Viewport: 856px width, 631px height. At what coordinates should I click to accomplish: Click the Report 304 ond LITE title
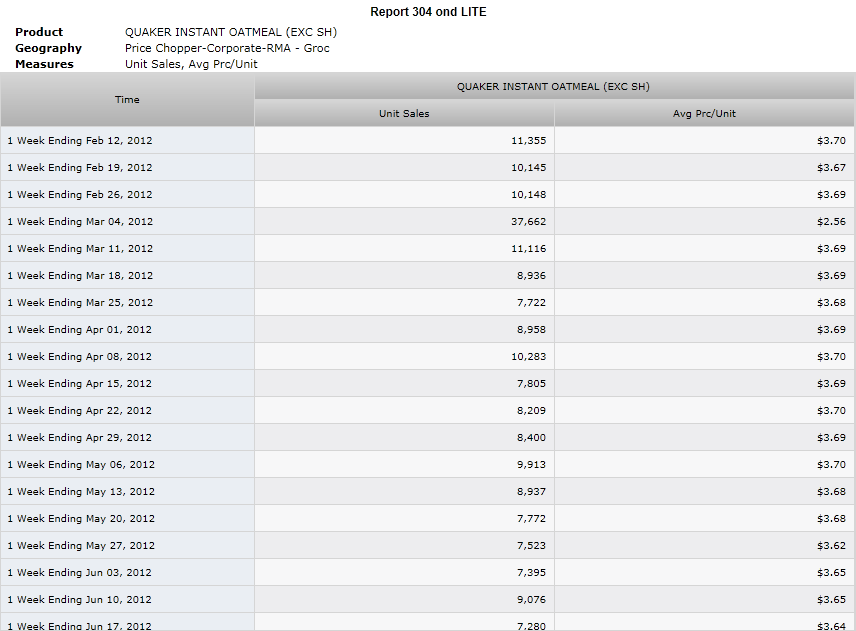point(428,12)
